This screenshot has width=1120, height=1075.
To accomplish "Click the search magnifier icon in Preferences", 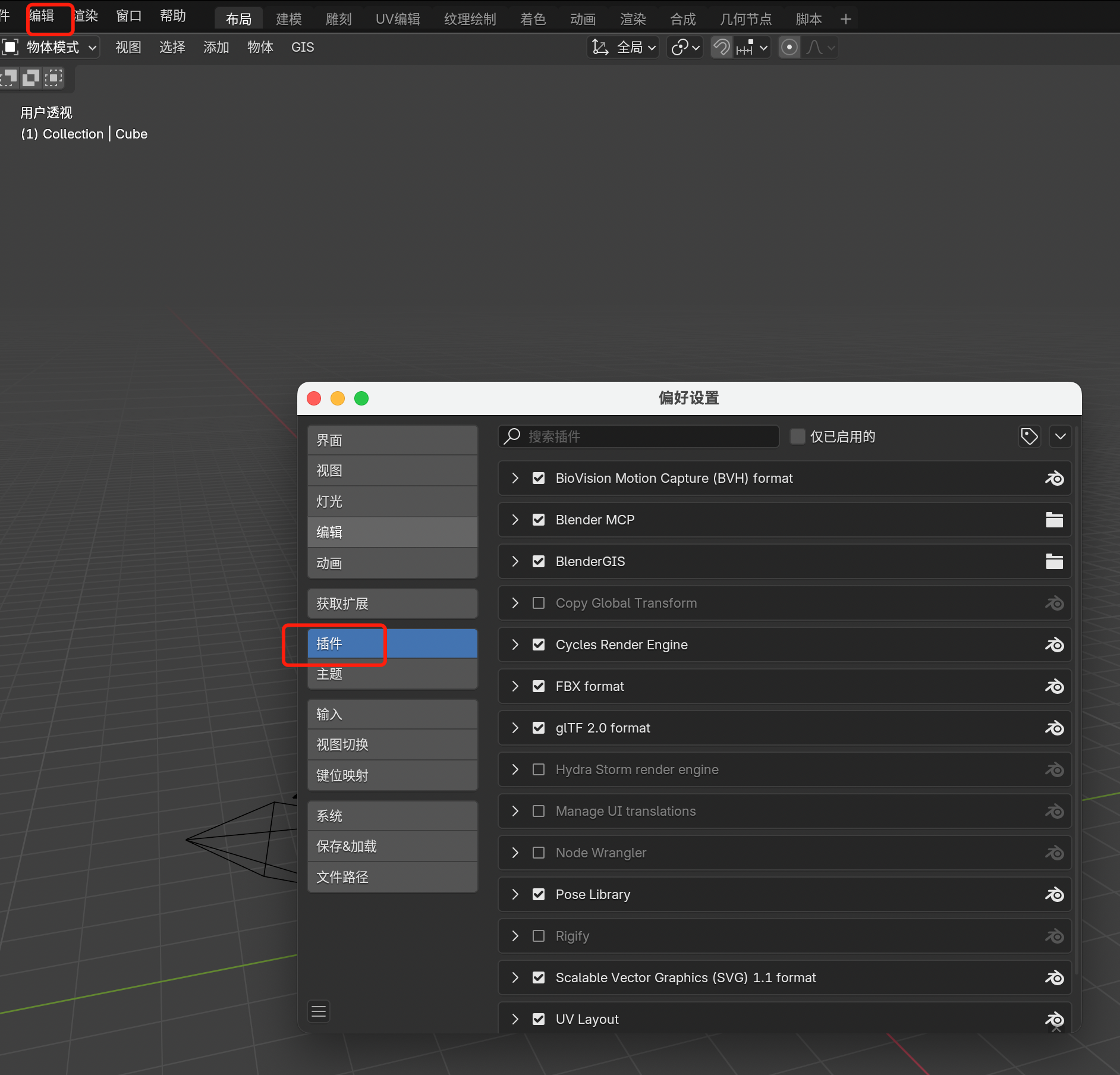I will point(512,436).
